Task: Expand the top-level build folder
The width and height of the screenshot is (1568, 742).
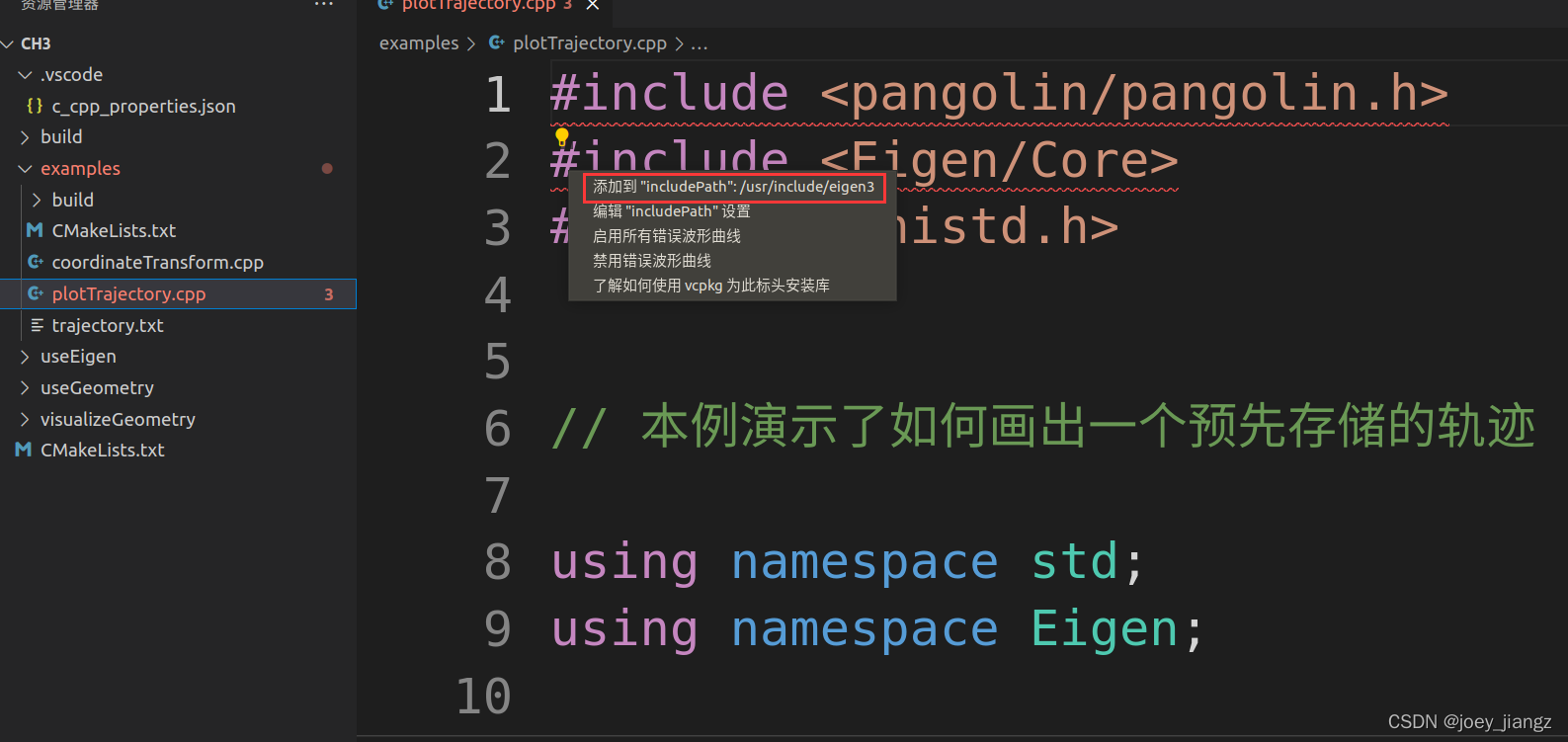Action: tap(26, 137)
